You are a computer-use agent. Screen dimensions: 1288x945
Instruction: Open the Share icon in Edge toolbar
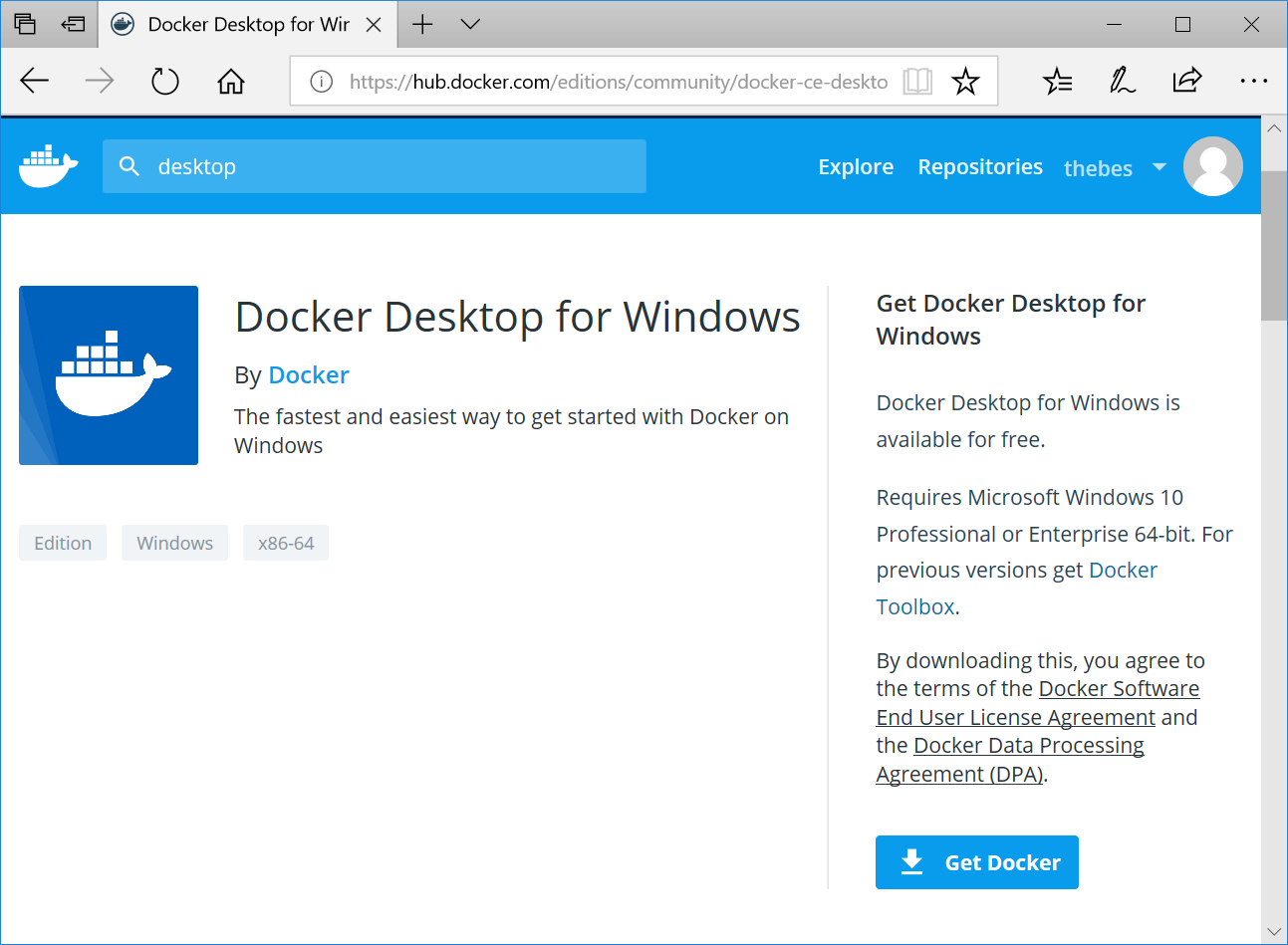point(1186,81)
